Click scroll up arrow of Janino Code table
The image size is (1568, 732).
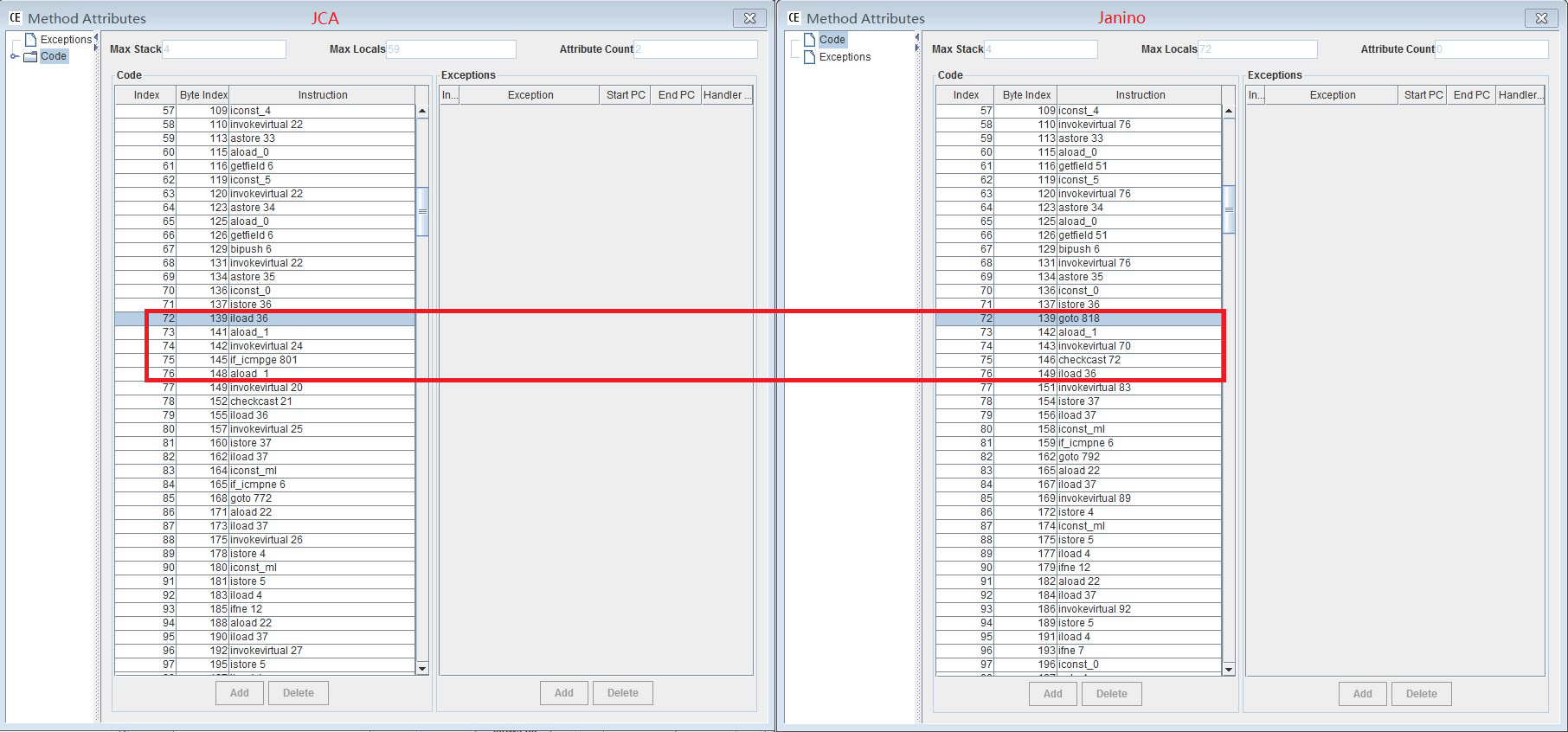pos(1229,111)
